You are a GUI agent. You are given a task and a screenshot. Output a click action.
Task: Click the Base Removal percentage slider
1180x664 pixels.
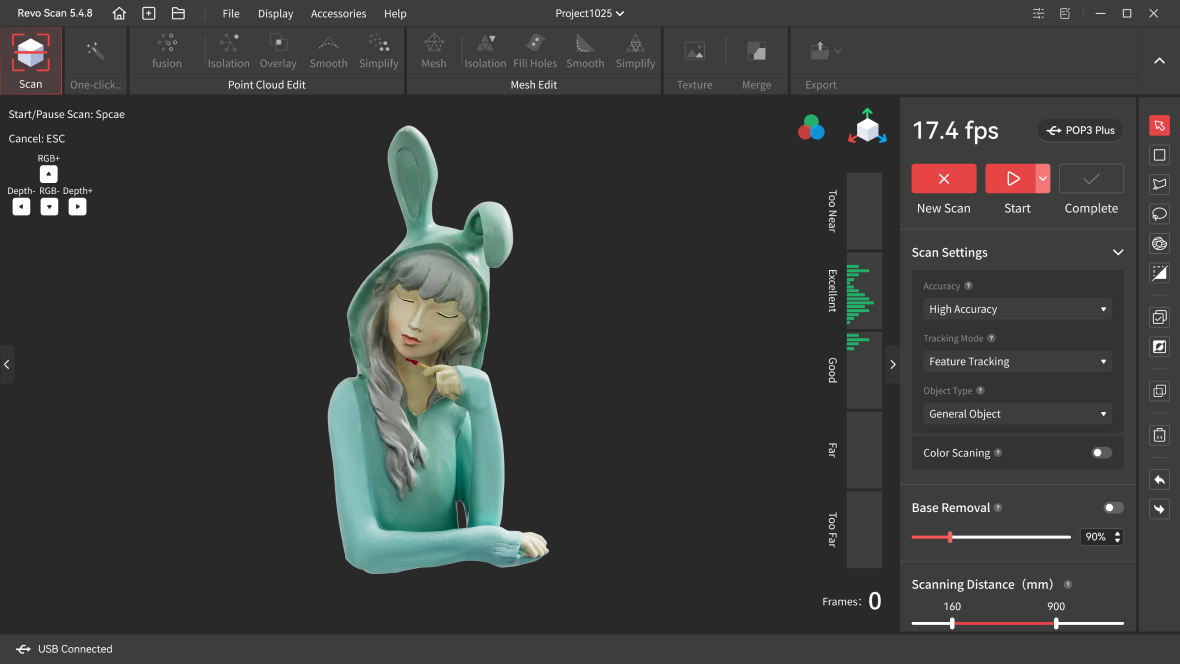[950, 537]
